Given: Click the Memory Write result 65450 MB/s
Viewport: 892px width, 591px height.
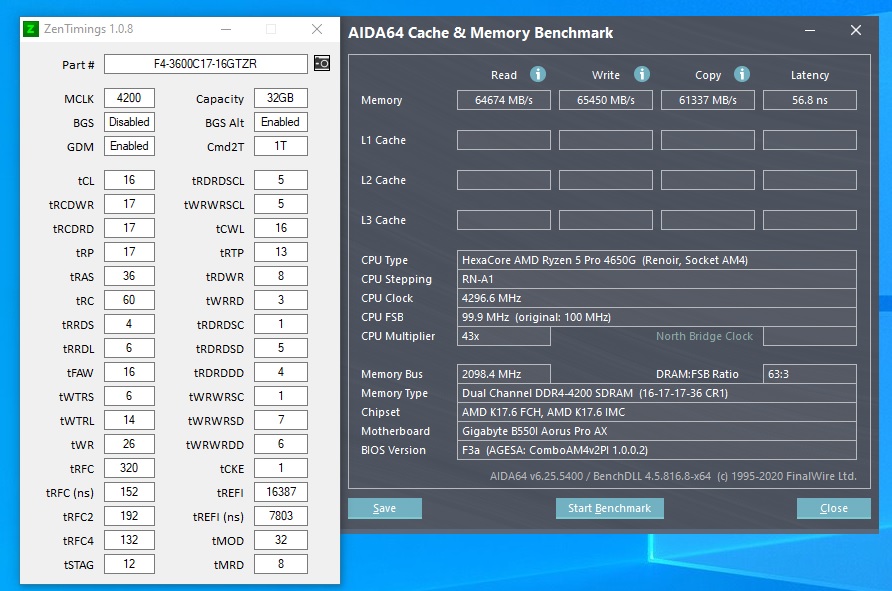Looking at the screenshot, I should (605, 100).
